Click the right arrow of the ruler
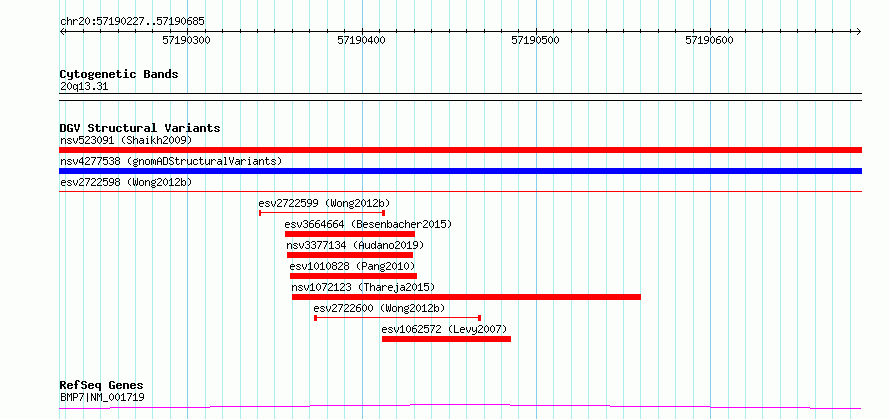 point(859,31)
